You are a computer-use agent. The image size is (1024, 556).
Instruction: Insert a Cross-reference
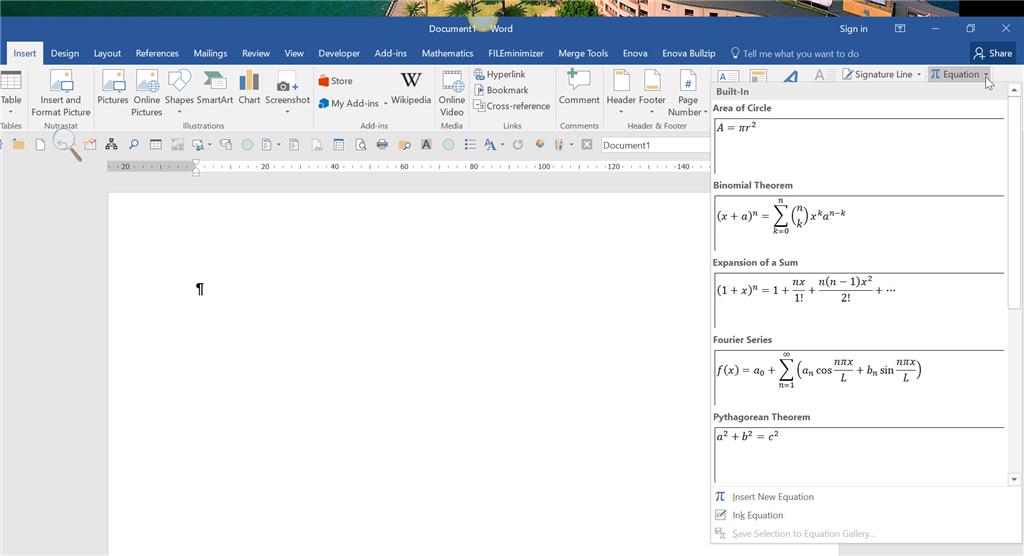(511, 106)
